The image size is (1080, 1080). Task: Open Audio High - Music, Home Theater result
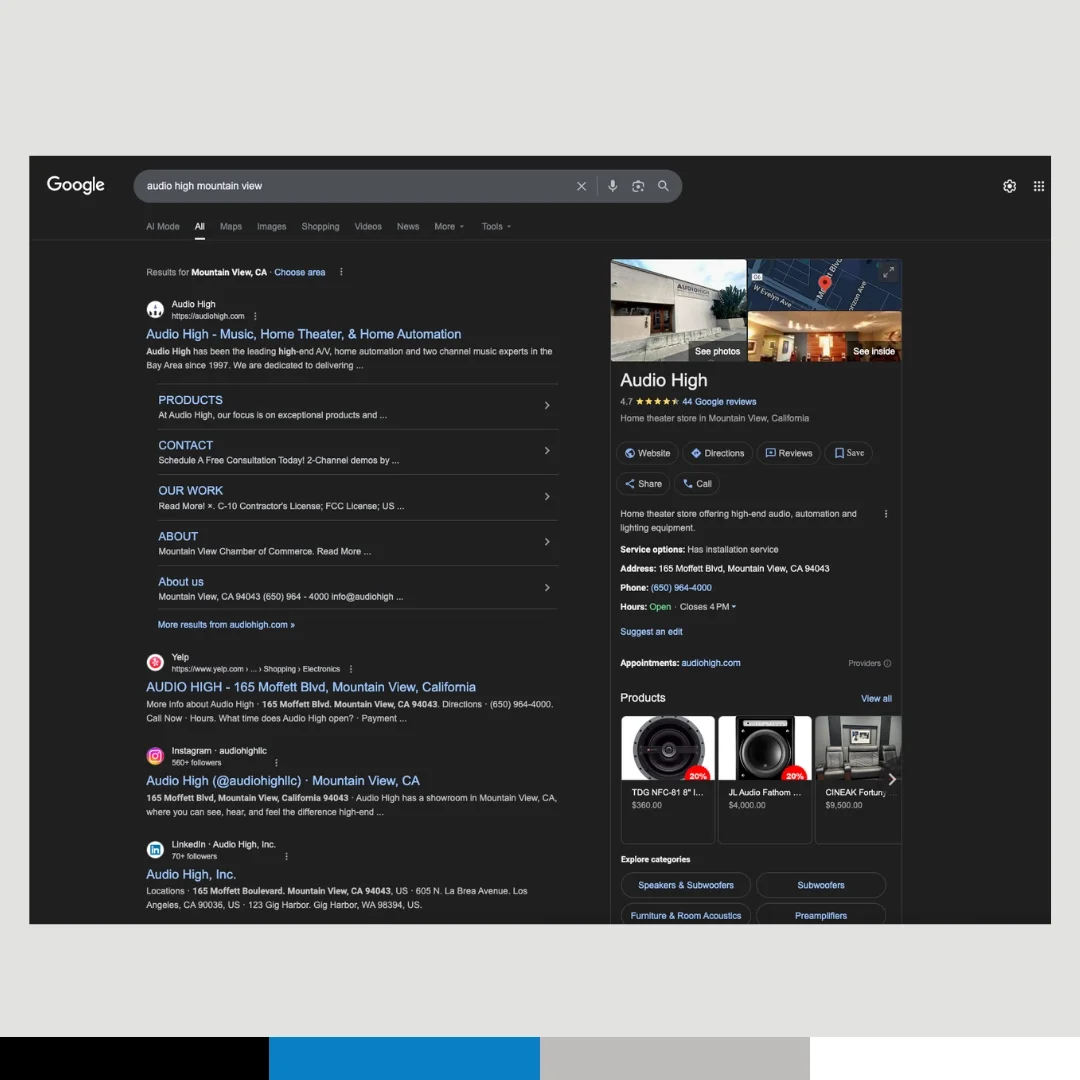click(303, 334)
